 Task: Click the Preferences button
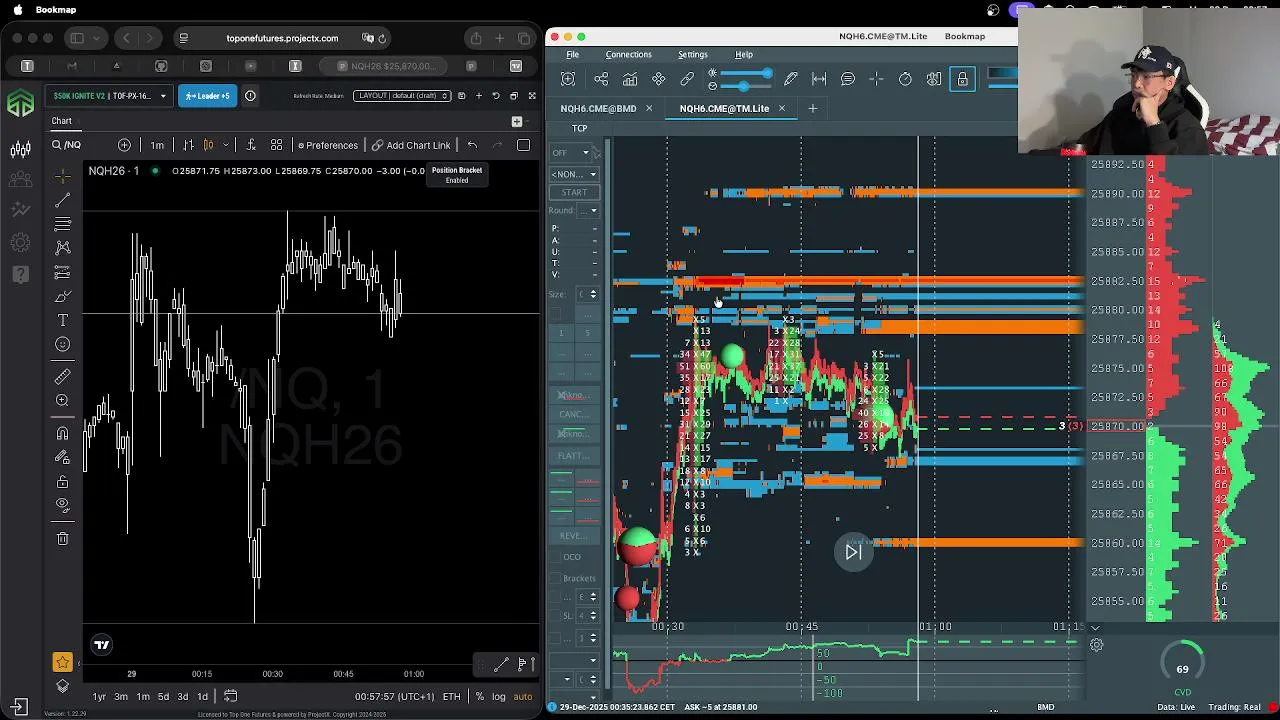tap(327, 145)
